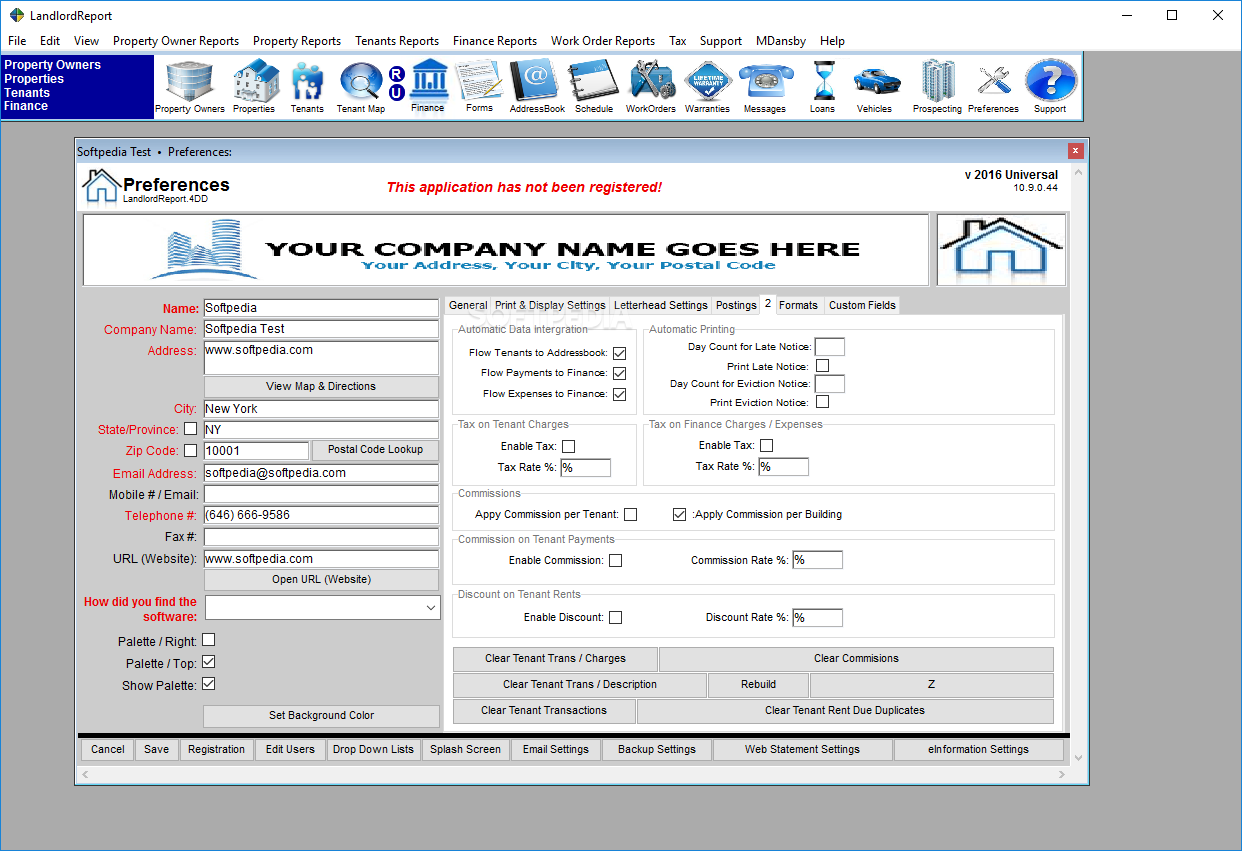Expand 'How did you find the software' dropdown
The width and height of the screenshot is (1242, 851).
[431, 608]
